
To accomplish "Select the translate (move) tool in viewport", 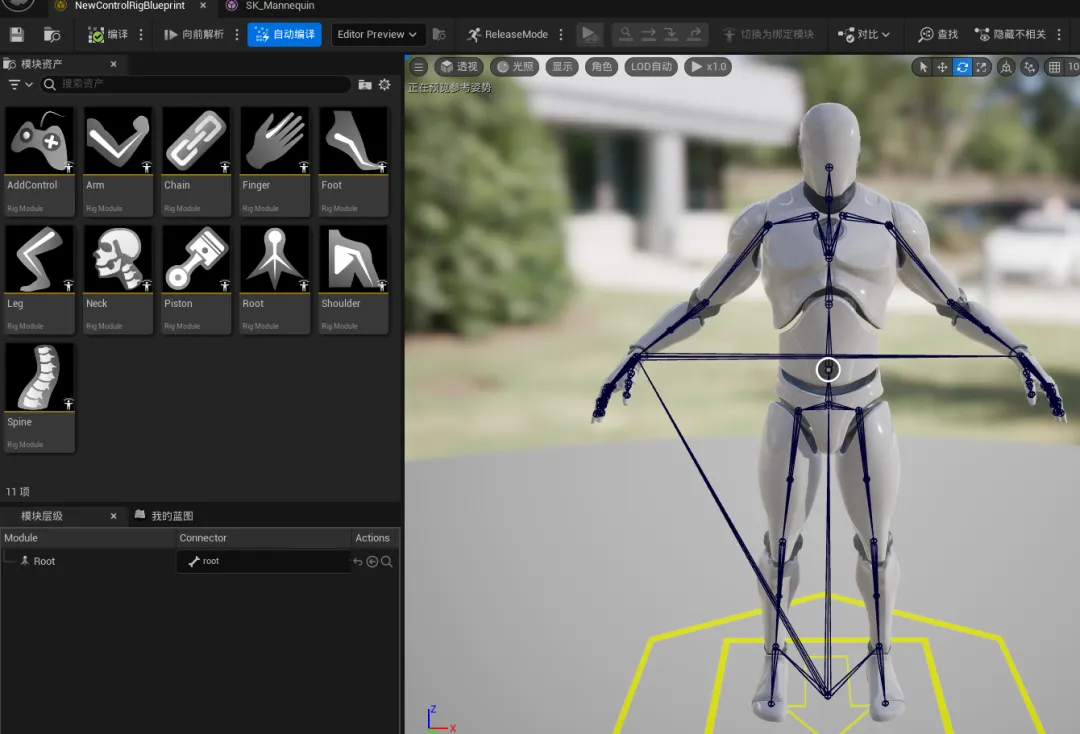I will click(942, 67).
